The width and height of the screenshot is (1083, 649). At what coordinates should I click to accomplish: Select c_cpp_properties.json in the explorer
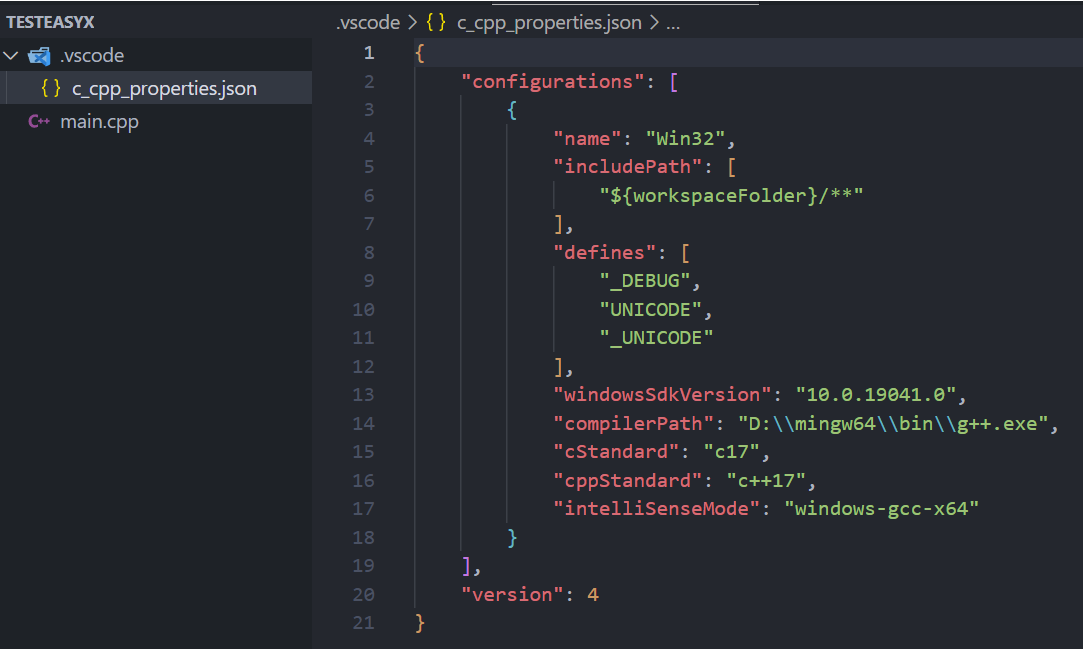156,88
